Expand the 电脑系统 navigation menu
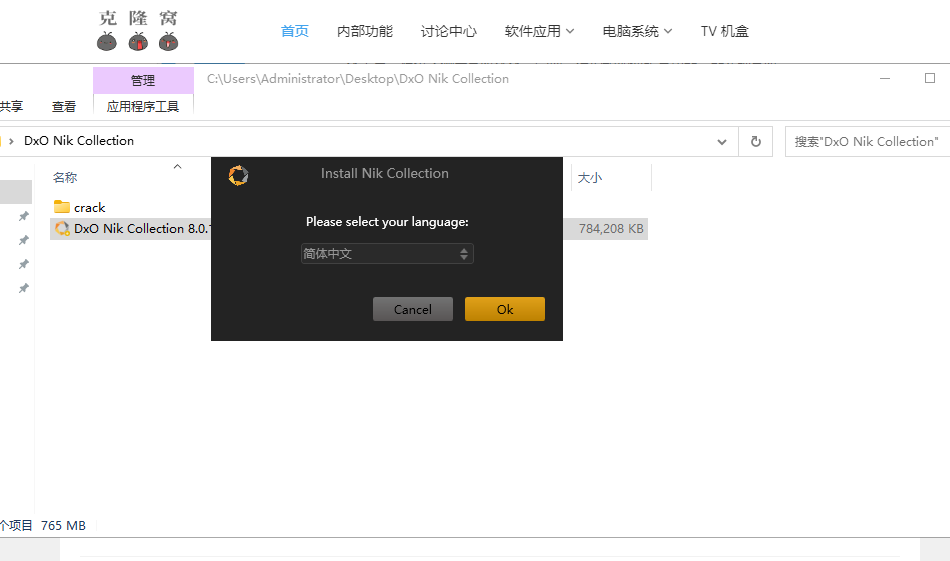Viewport: 950px width, 561px height. (637, 31)
